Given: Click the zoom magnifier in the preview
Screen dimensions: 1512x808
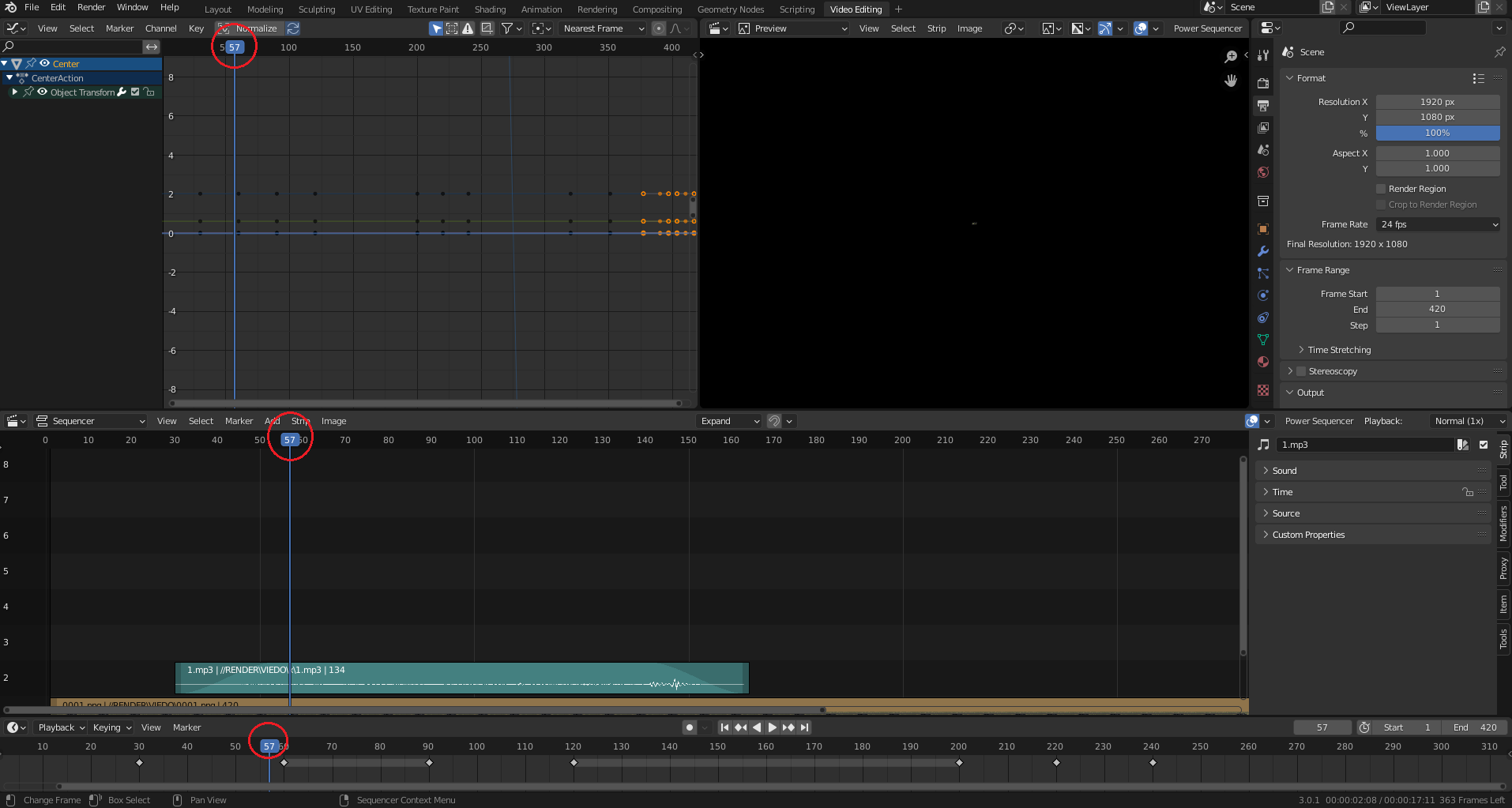Looking at the screenshot, I should 1231,57.
